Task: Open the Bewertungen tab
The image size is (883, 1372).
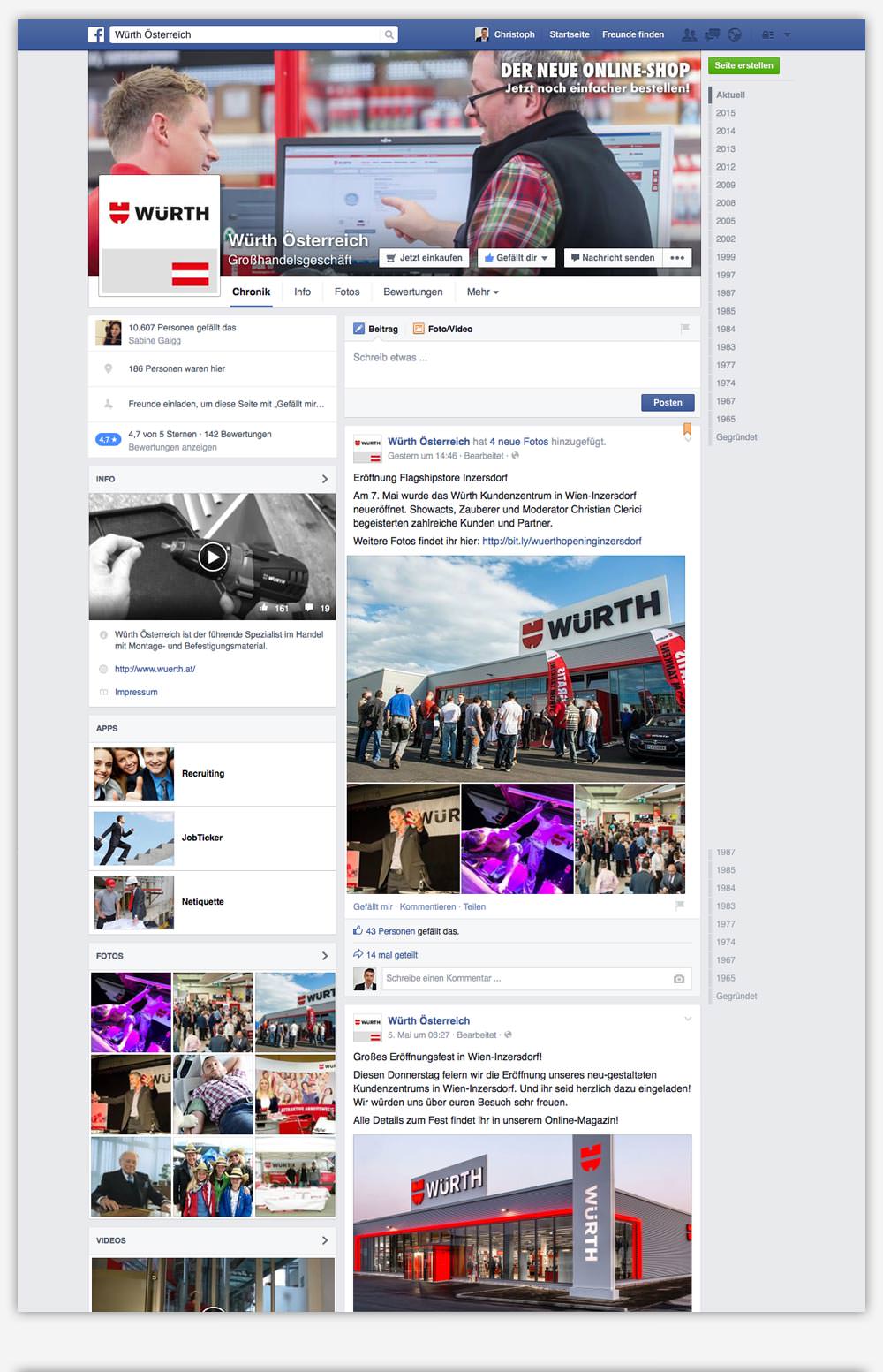Action: [x=413, y=292]
